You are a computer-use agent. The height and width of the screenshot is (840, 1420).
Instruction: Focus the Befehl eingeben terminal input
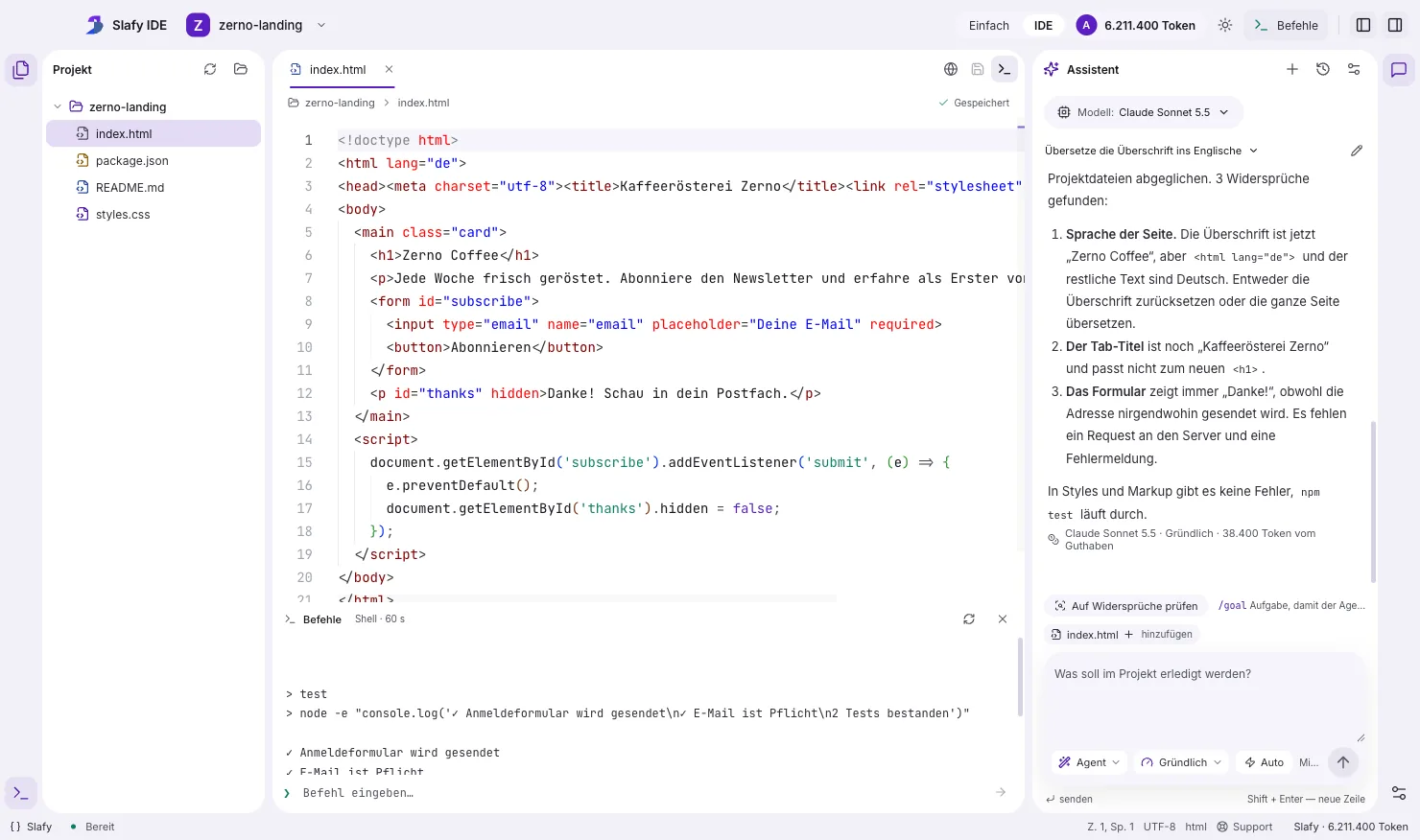click(643, 793)
